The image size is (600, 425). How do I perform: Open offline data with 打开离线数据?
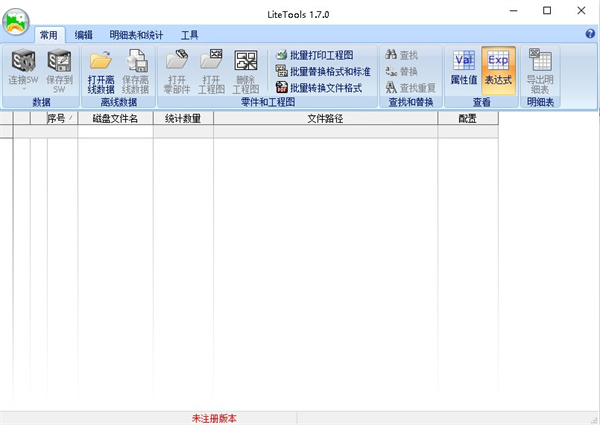[x=101, y=71]
